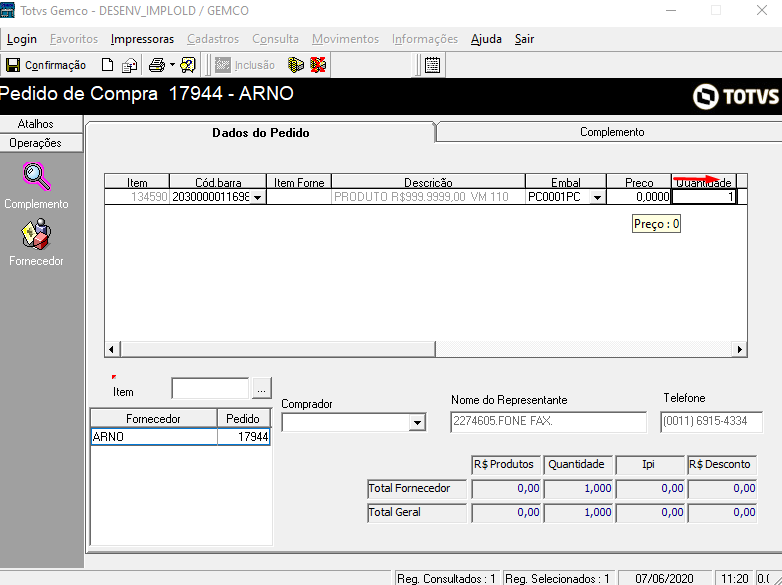782x585 pixels.
Task: Click Reg. Consultados status bar entry
Action: click(446, 579)
